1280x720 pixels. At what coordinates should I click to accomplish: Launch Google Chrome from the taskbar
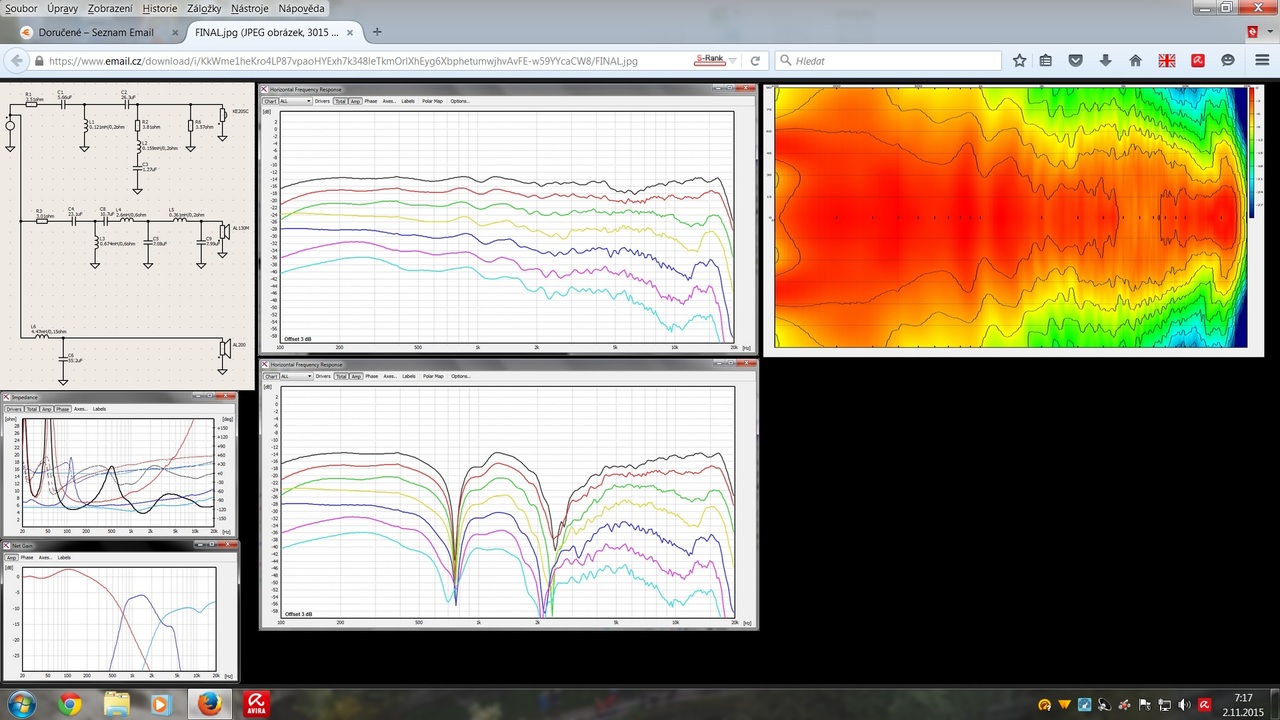click(69, 704)
